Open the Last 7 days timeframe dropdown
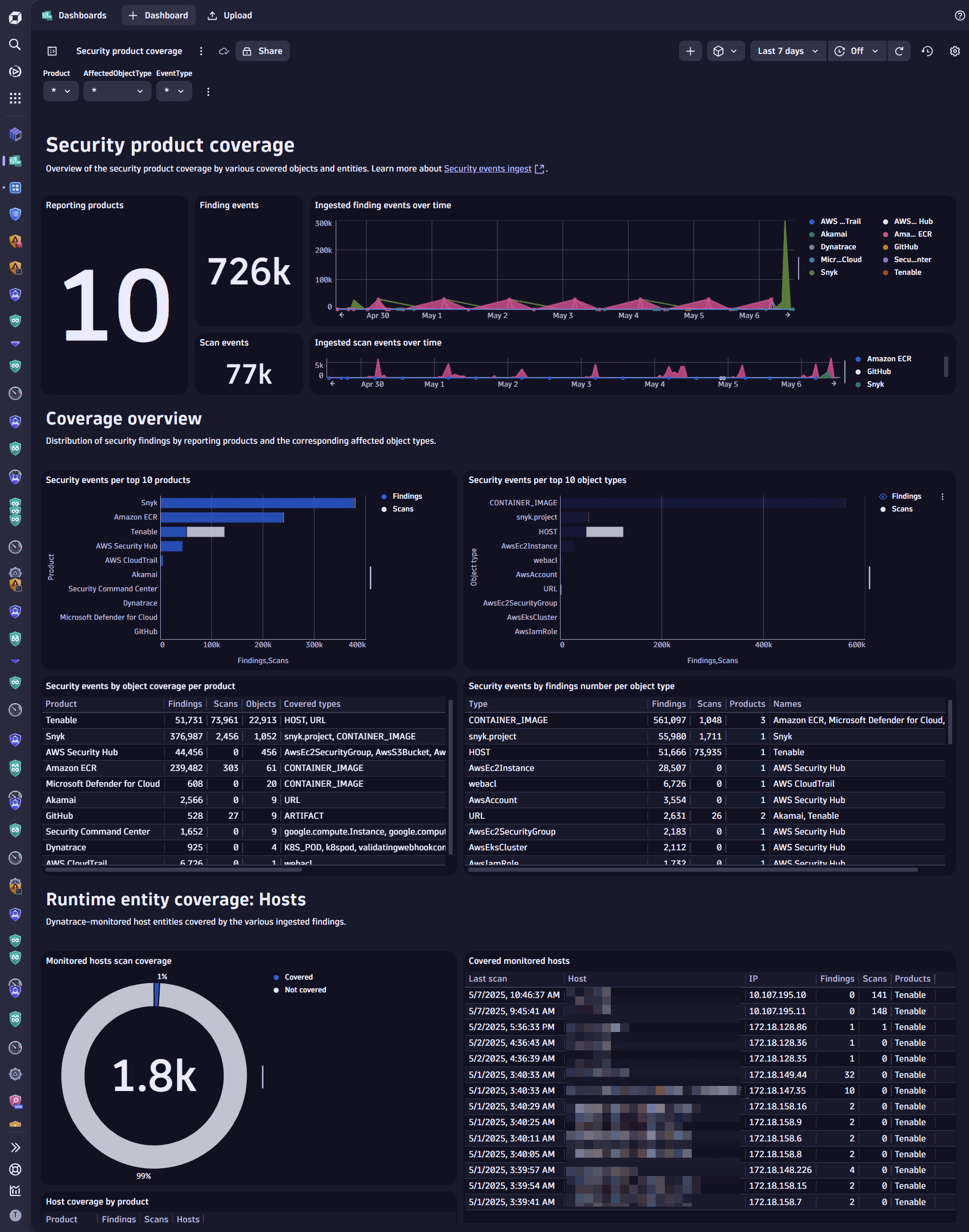Image resolution: width=969 pixels, height=1232 pixels. [x=788, y=51]
